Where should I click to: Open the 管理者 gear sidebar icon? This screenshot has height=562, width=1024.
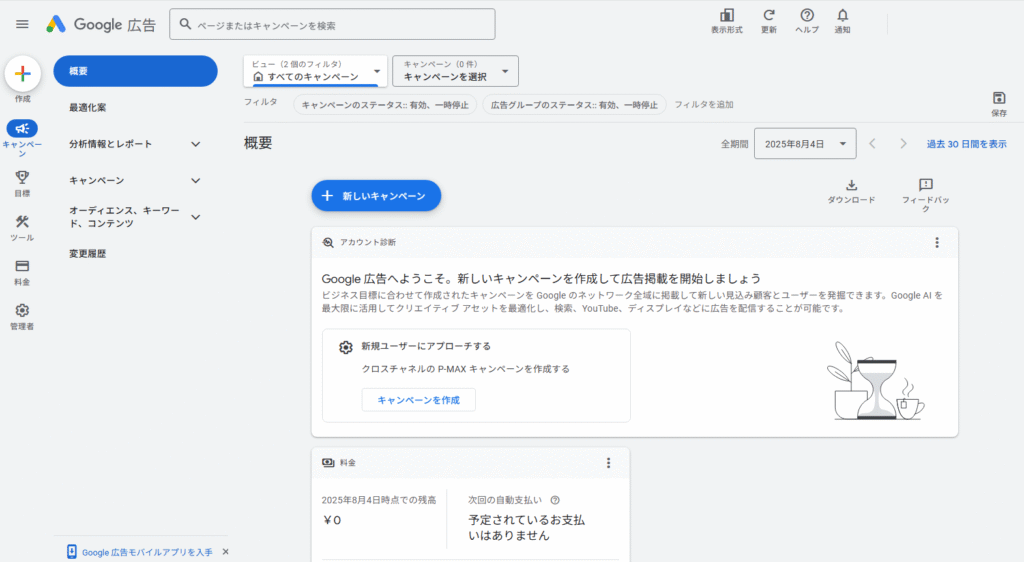coord(22,310)
